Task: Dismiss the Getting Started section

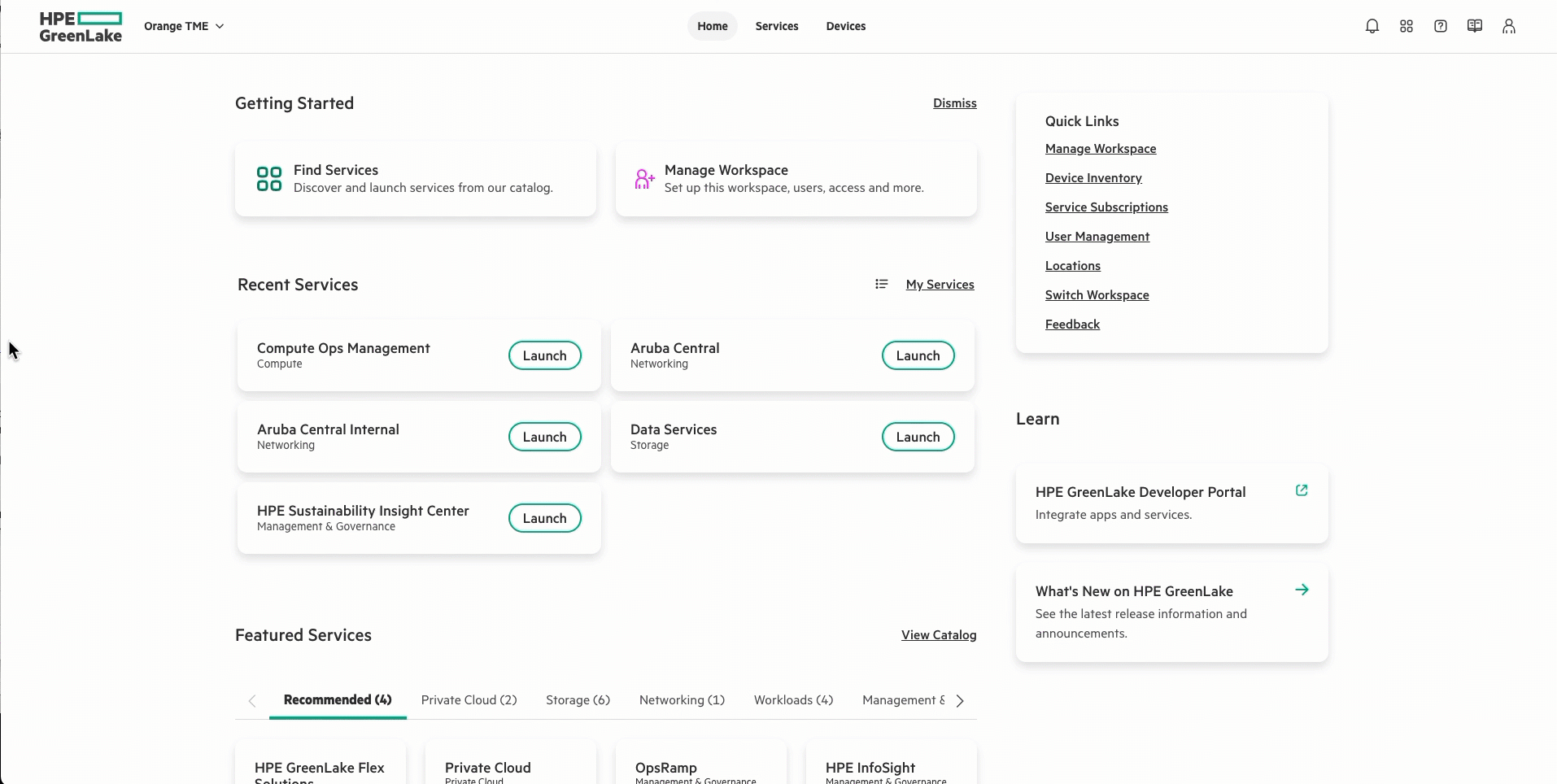Action: (955, 103)
